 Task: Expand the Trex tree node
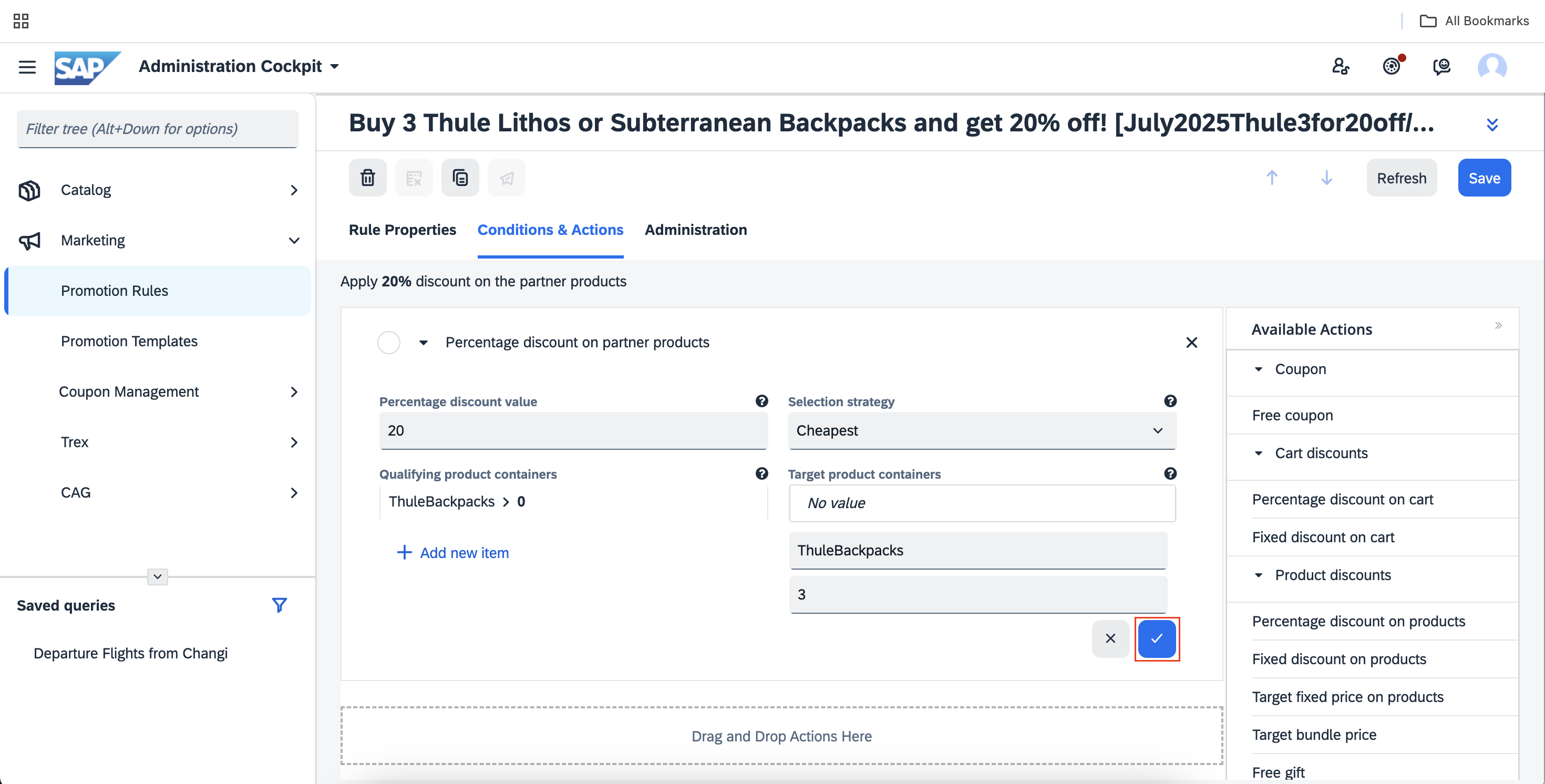click(x=294, y=442)
